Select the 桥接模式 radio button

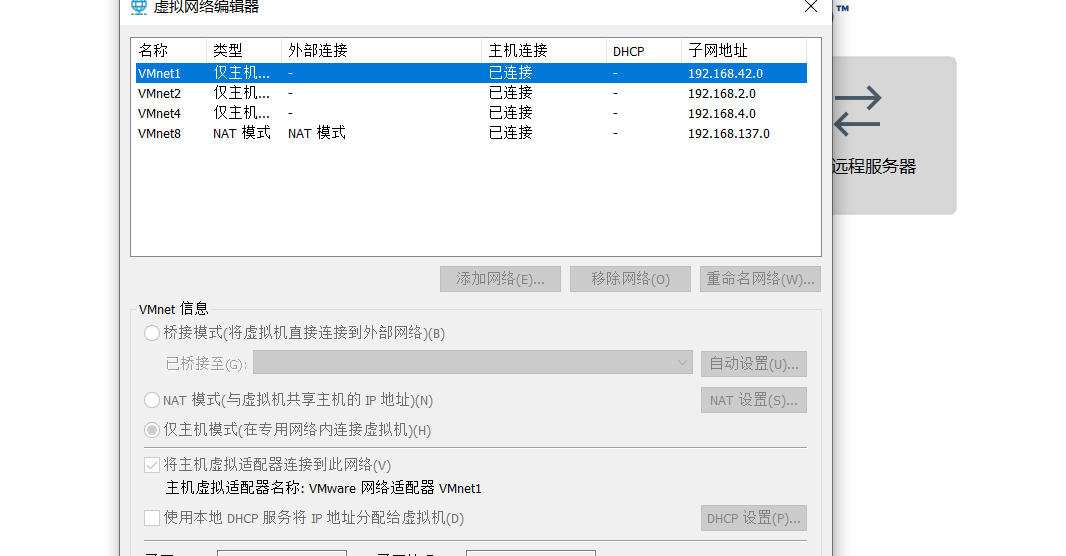pyautogui.click(x=152, y=333)
